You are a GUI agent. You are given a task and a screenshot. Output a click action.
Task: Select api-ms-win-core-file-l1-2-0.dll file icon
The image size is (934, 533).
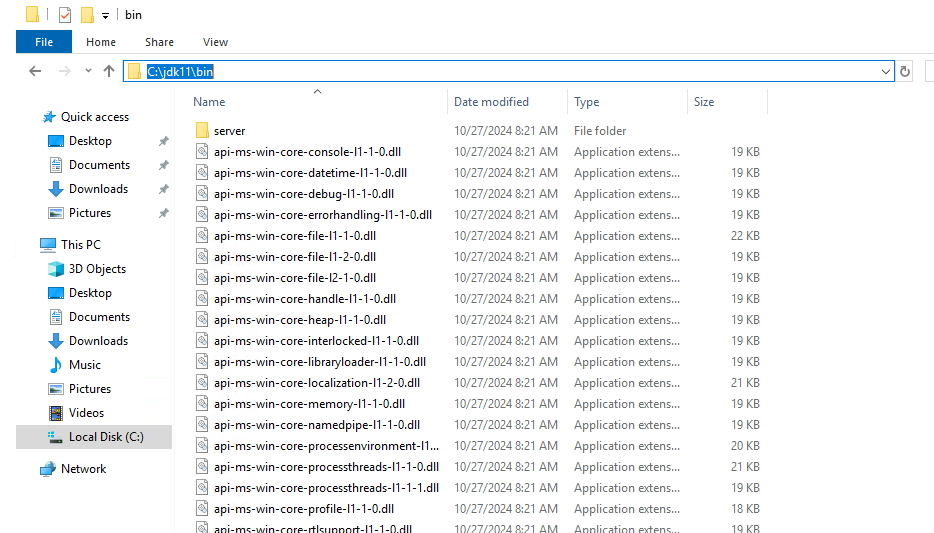[203, 257]
